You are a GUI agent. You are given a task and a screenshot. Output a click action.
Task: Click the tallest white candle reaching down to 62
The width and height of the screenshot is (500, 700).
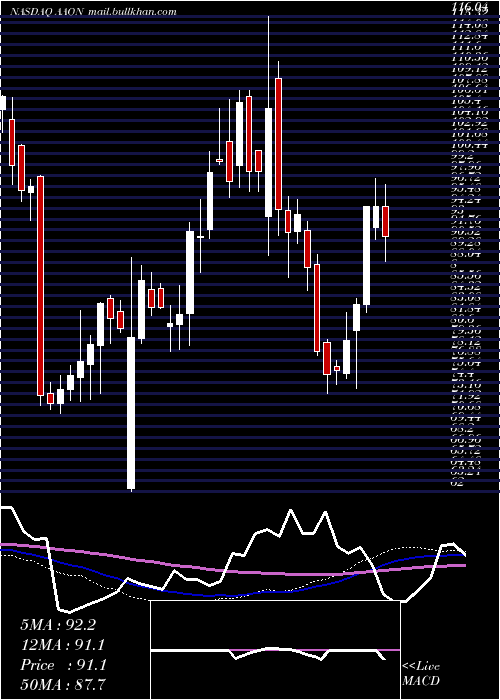coord(131,413)
